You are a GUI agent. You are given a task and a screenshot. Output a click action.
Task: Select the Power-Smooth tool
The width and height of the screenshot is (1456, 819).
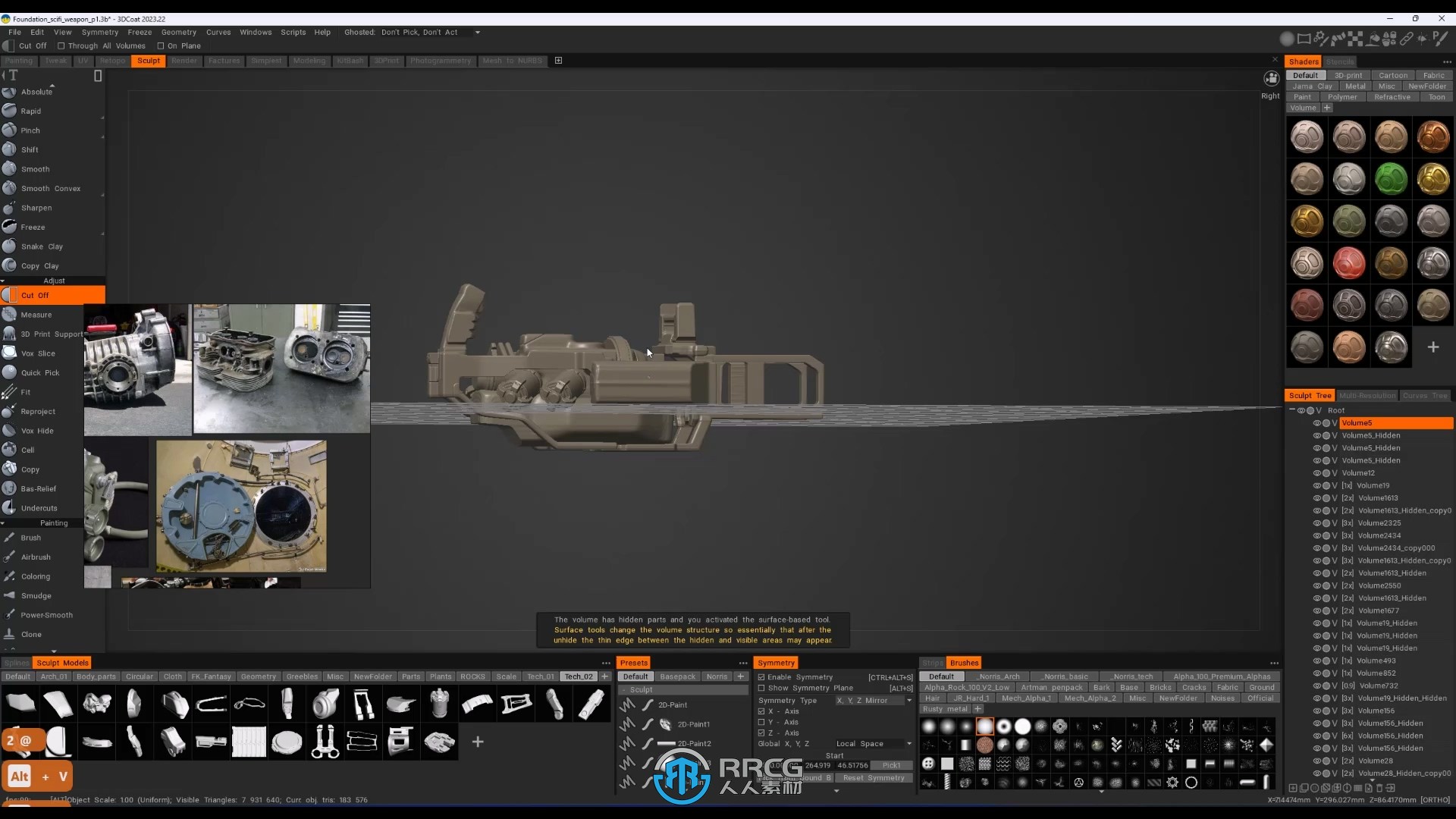pyautogui.click(x=46, y=615)
